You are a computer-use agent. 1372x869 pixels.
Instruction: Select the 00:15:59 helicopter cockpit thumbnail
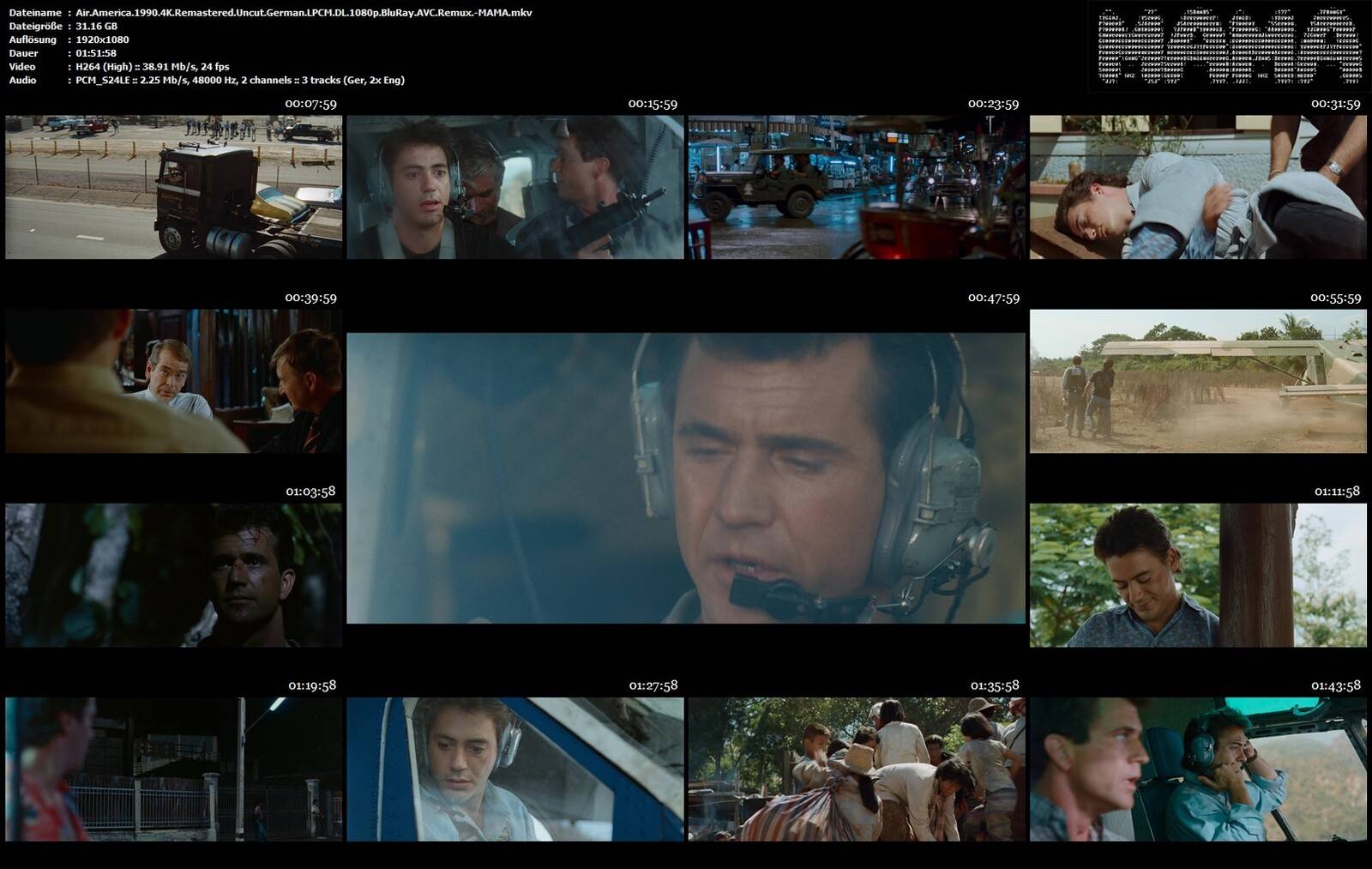(x=515, y=187)
